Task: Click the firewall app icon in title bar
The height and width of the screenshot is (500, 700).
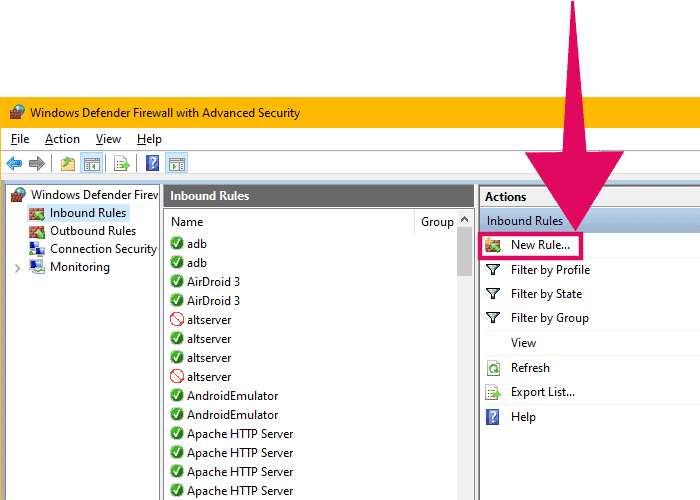Action: coord(17,112)
